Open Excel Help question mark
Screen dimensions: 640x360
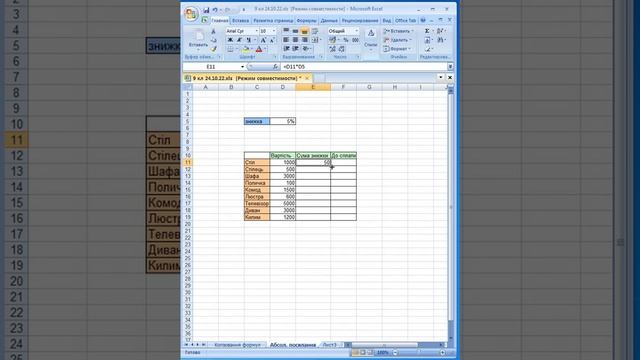coord(423,20)
